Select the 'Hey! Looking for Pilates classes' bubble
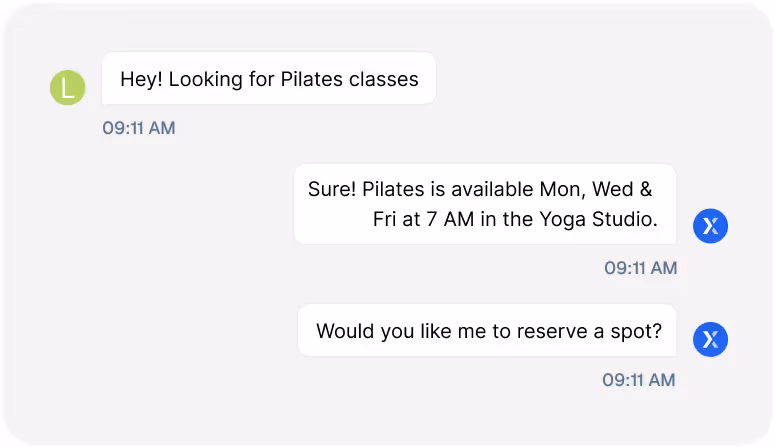This screenshot has height=447, width=775. (268, 79)
